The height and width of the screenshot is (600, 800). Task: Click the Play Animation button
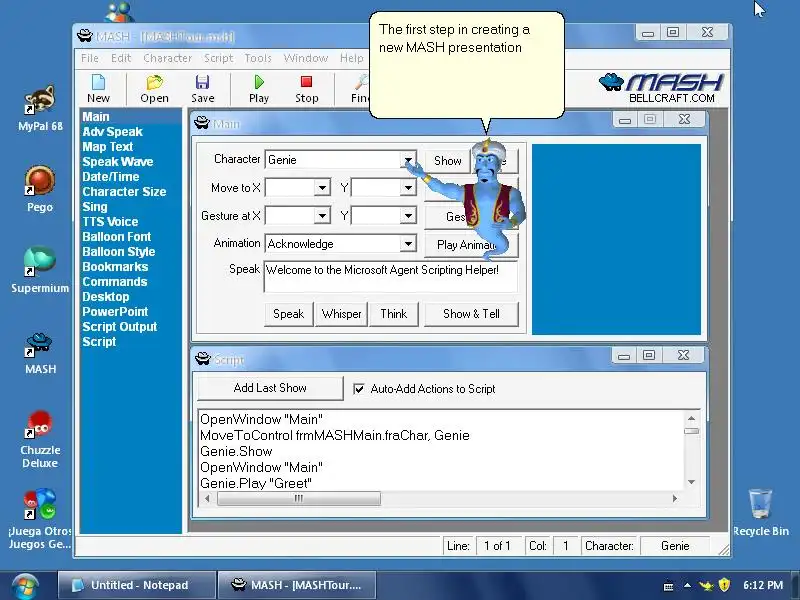471,245
